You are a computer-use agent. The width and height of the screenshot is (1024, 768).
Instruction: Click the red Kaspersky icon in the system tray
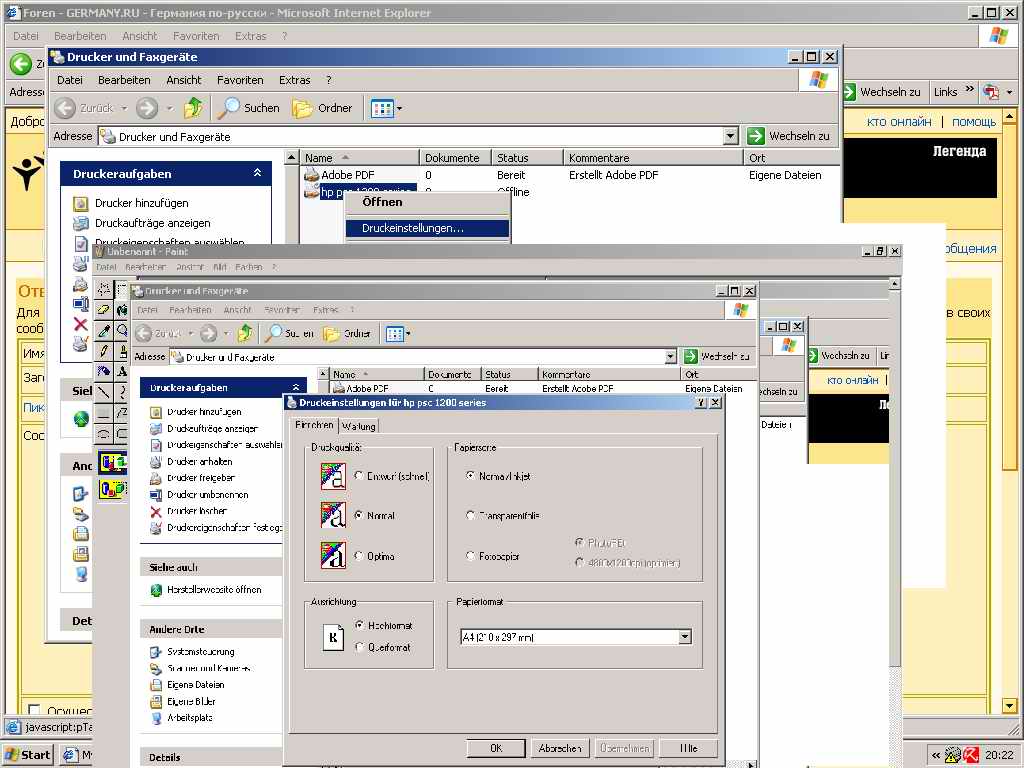(x=970, y=755)
